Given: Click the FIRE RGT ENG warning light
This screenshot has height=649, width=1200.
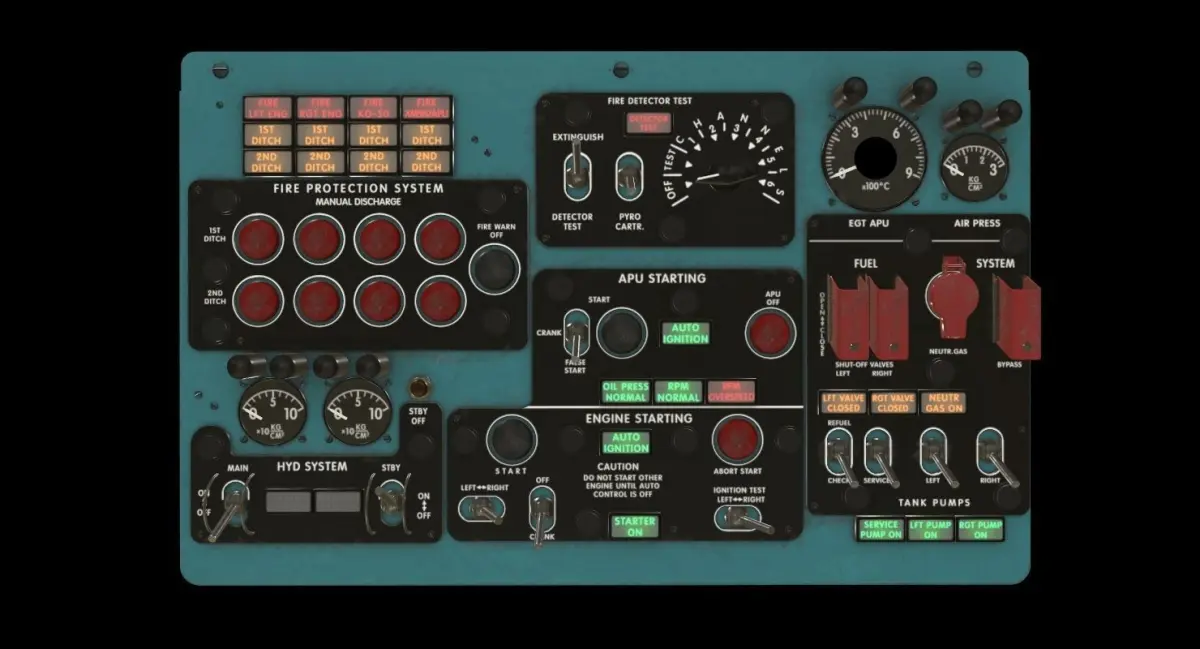Looking at the screenshot, I should click(320, 109).
